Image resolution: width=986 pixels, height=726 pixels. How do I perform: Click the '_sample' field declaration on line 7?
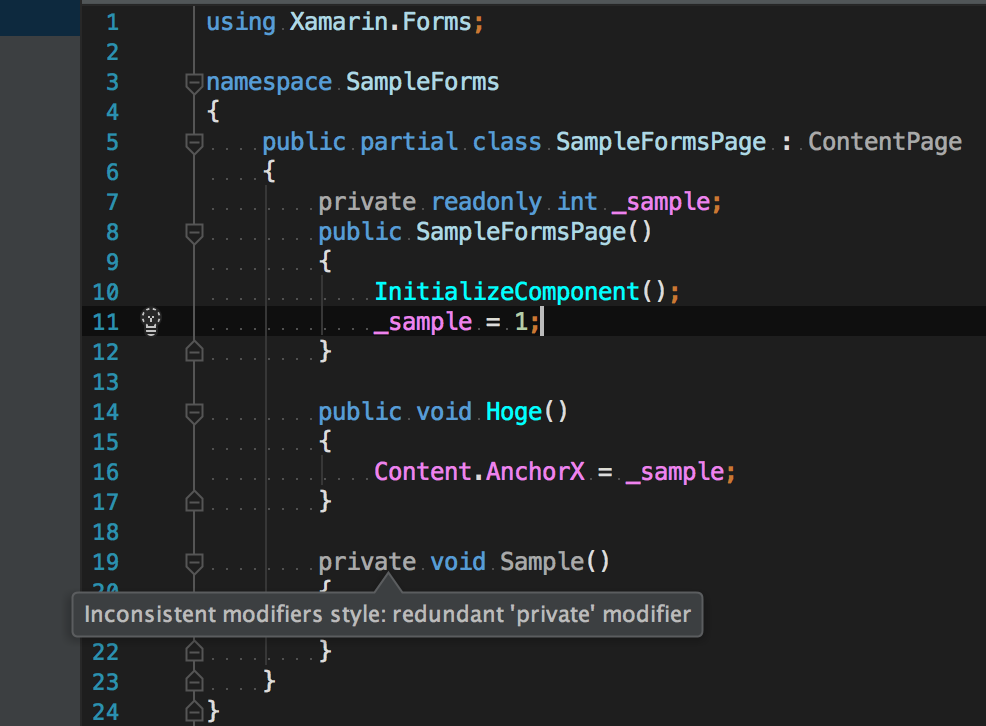[661, 202]
